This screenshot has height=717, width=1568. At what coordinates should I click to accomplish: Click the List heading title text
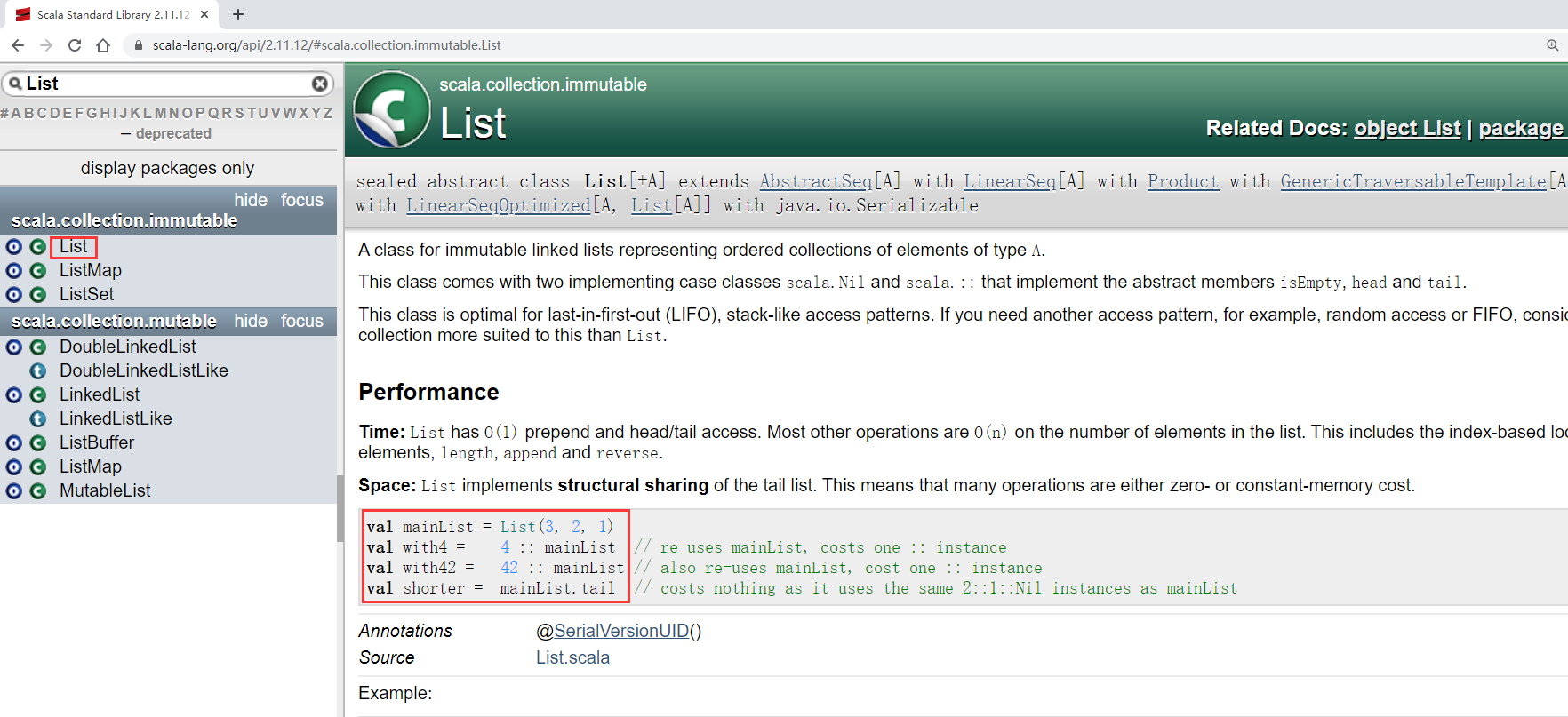point(473,123)
